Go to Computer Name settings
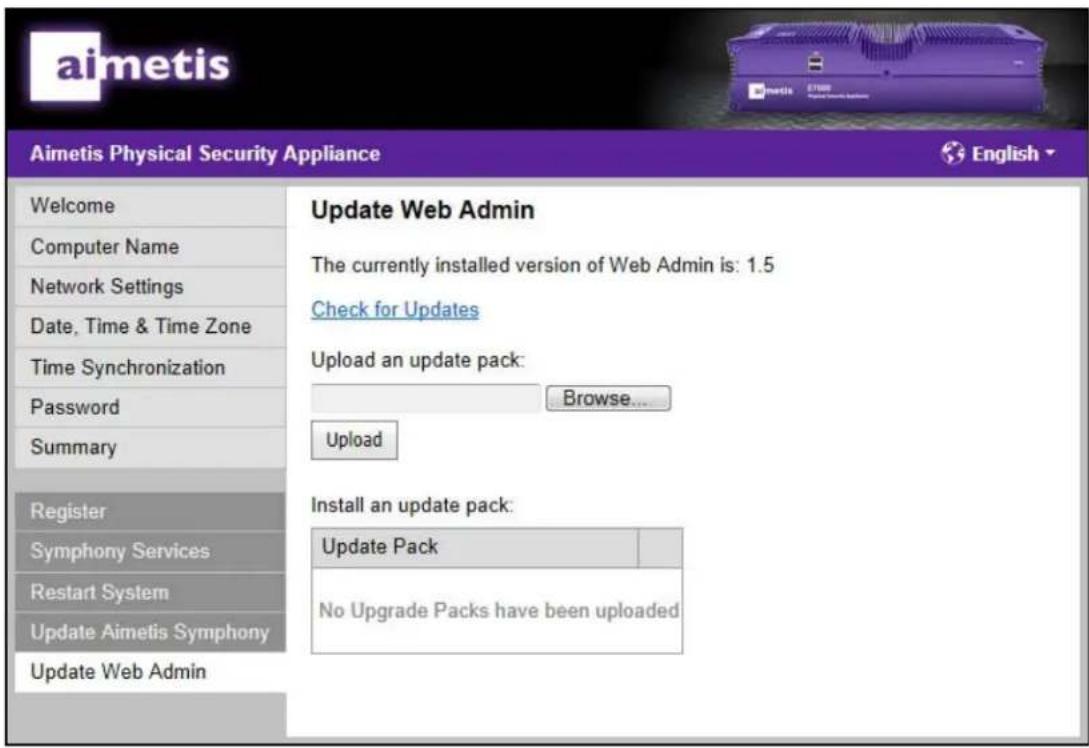Viewport: 1089px width, 748px height. pos(150,247)
